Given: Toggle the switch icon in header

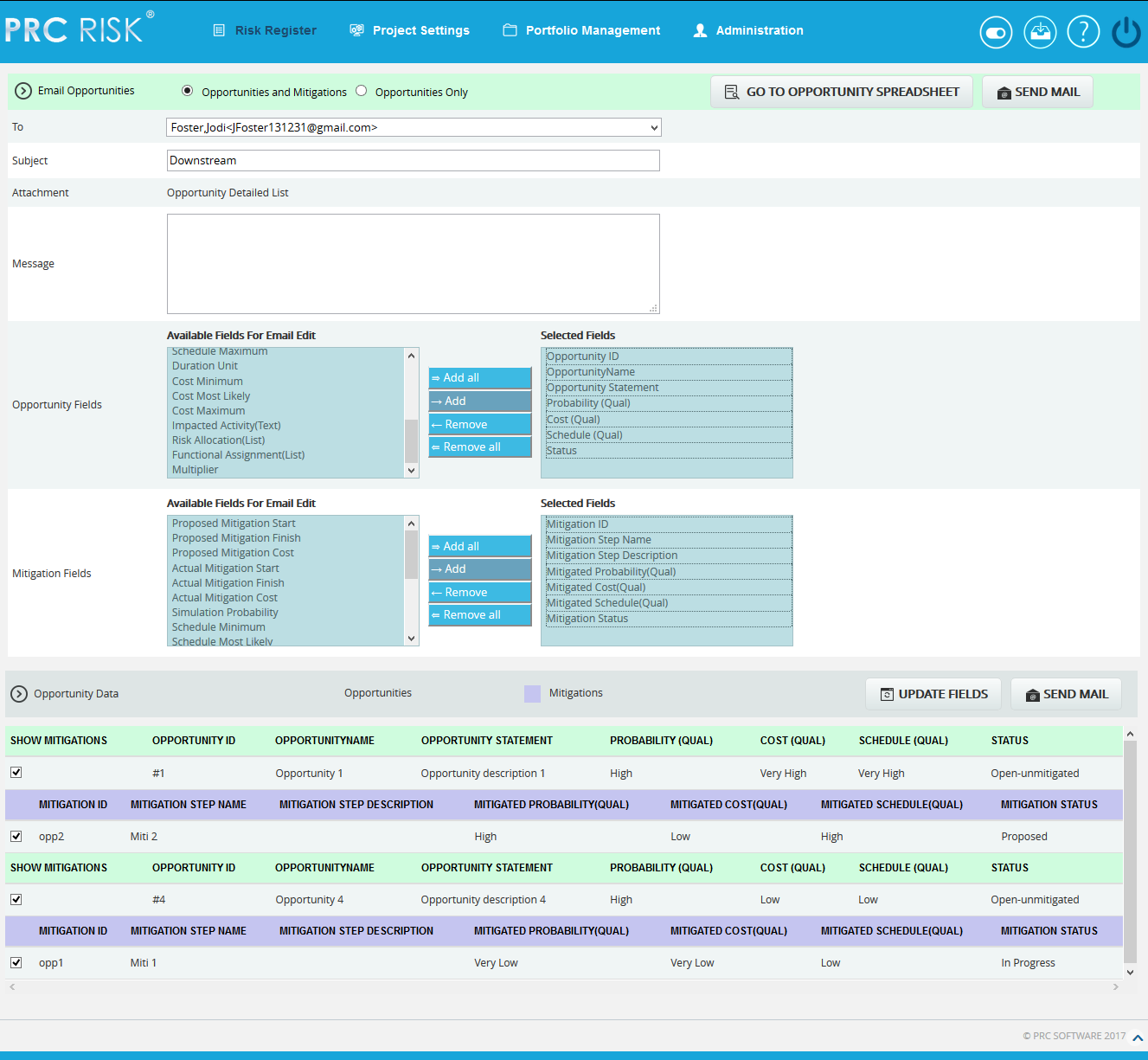Looking at the screenshot, I should click(x=996, y=33).
